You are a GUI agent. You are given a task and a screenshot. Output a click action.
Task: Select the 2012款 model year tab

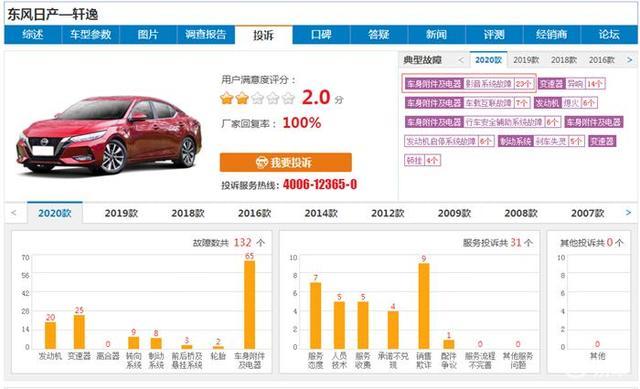[388, 213]
